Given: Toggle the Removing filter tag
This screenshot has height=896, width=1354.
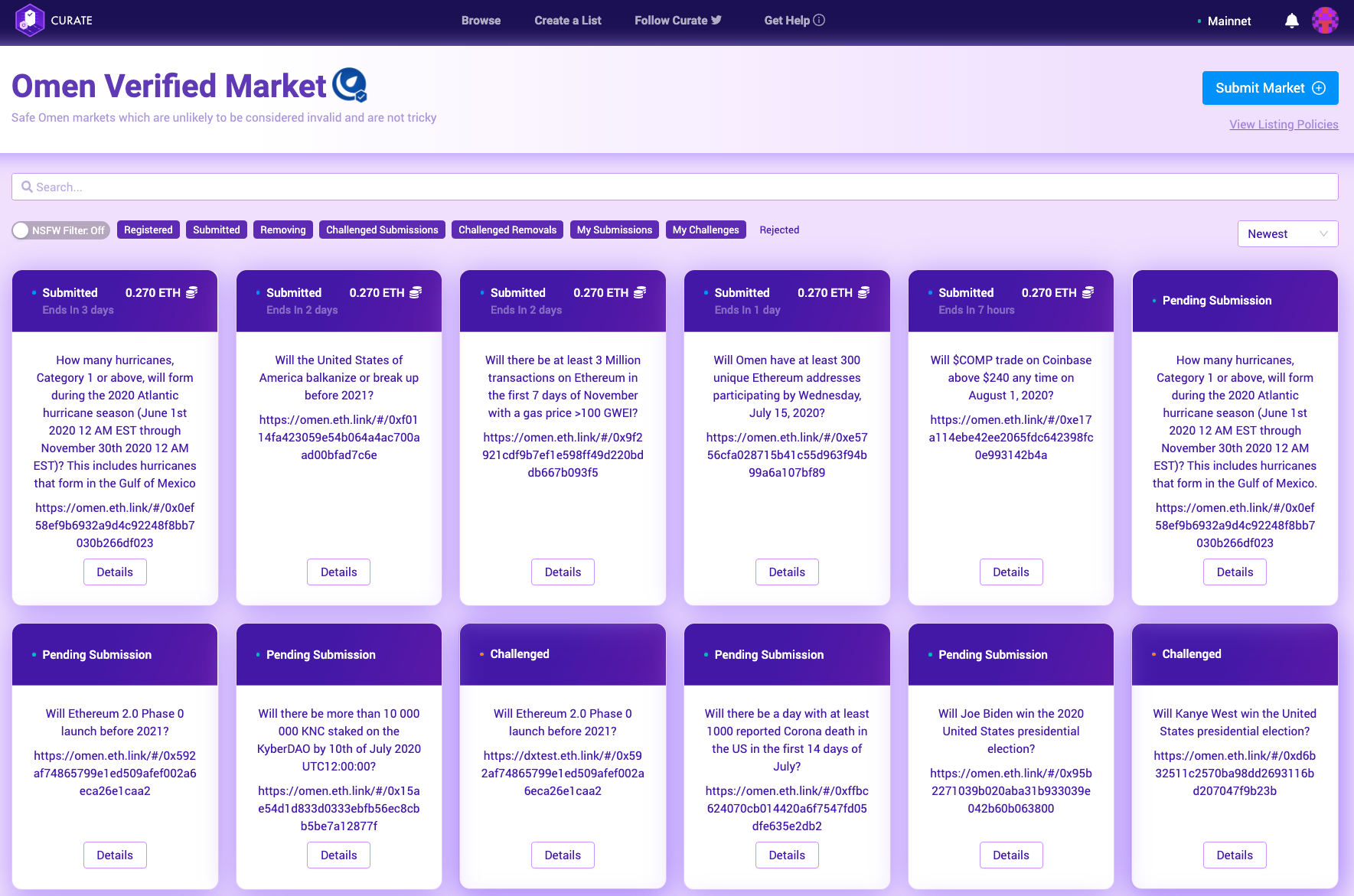Looking at the screenshot, I should pos(283,230).
